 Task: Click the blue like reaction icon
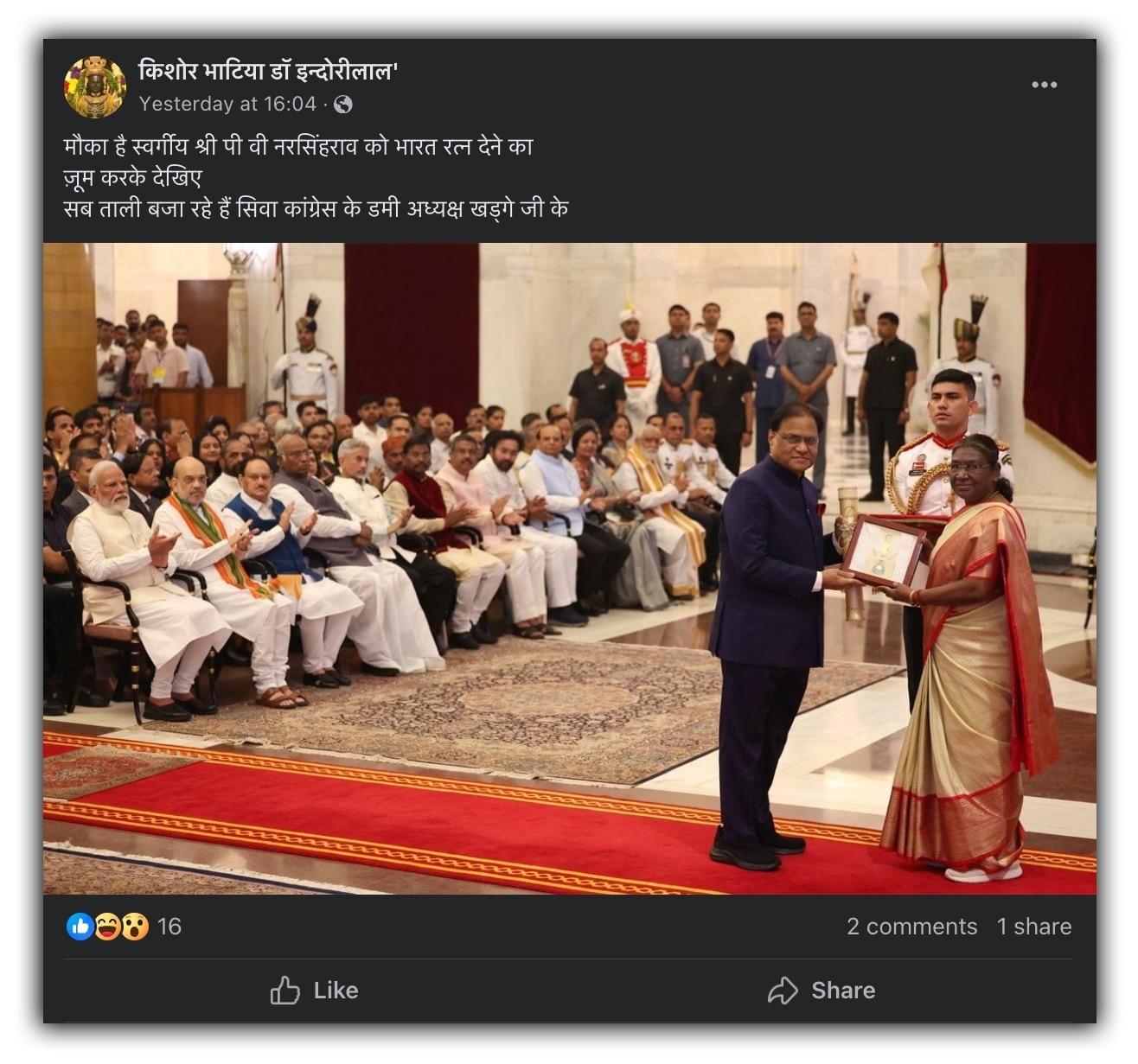point(80,927)
